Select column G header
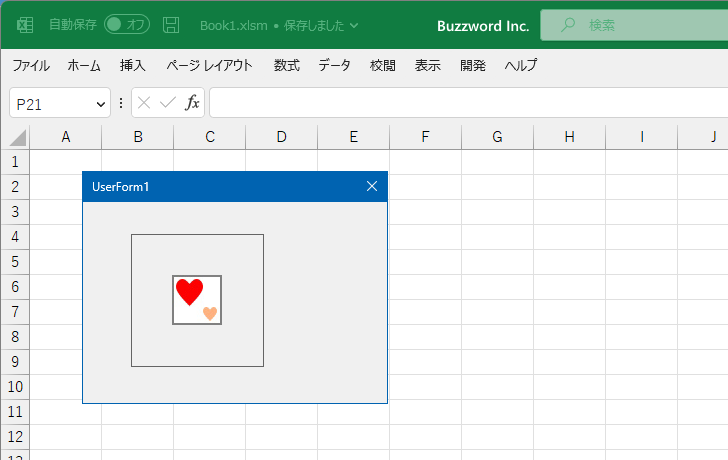 pos(497,137)
